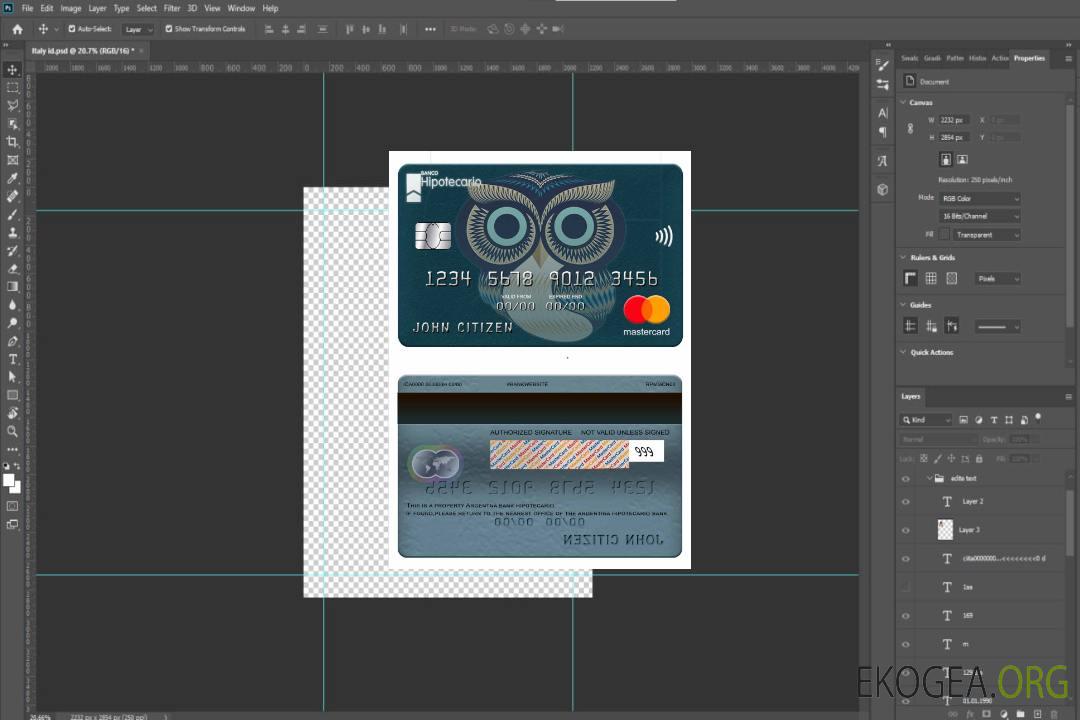Select the Brush tool in the toolbox

coord(12,214)
